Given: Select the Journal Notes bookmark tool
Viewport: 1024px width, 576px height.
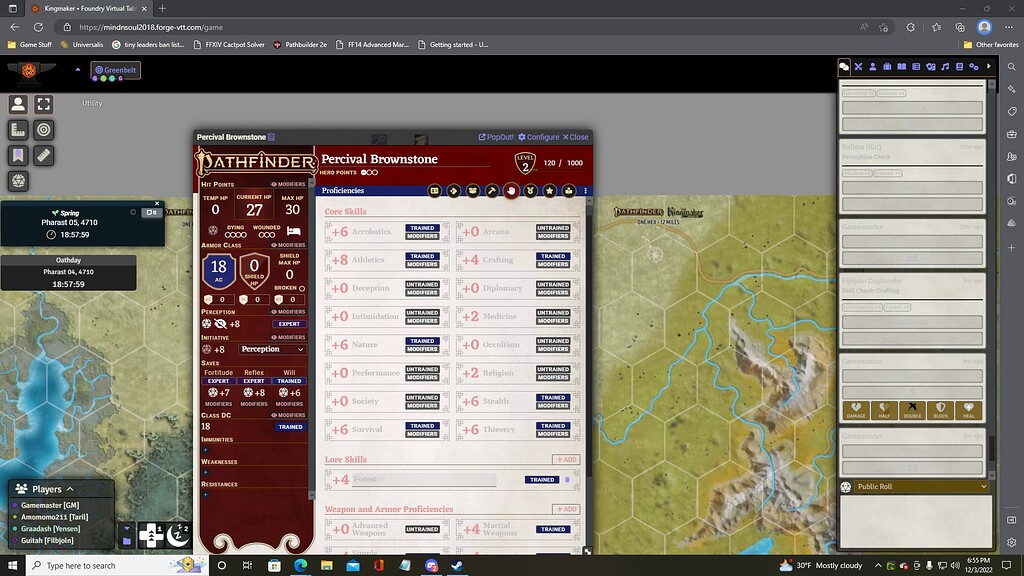Looking at the screenshot, I should click(18, 155).
